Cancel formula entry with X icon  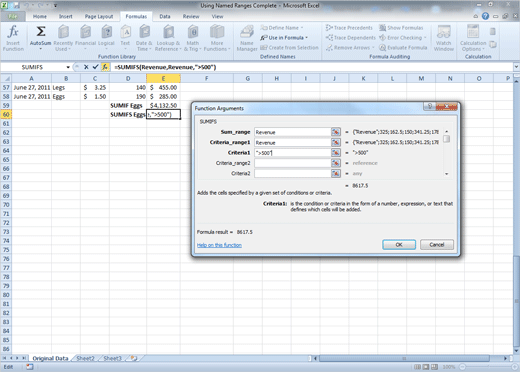coord(86,67)
